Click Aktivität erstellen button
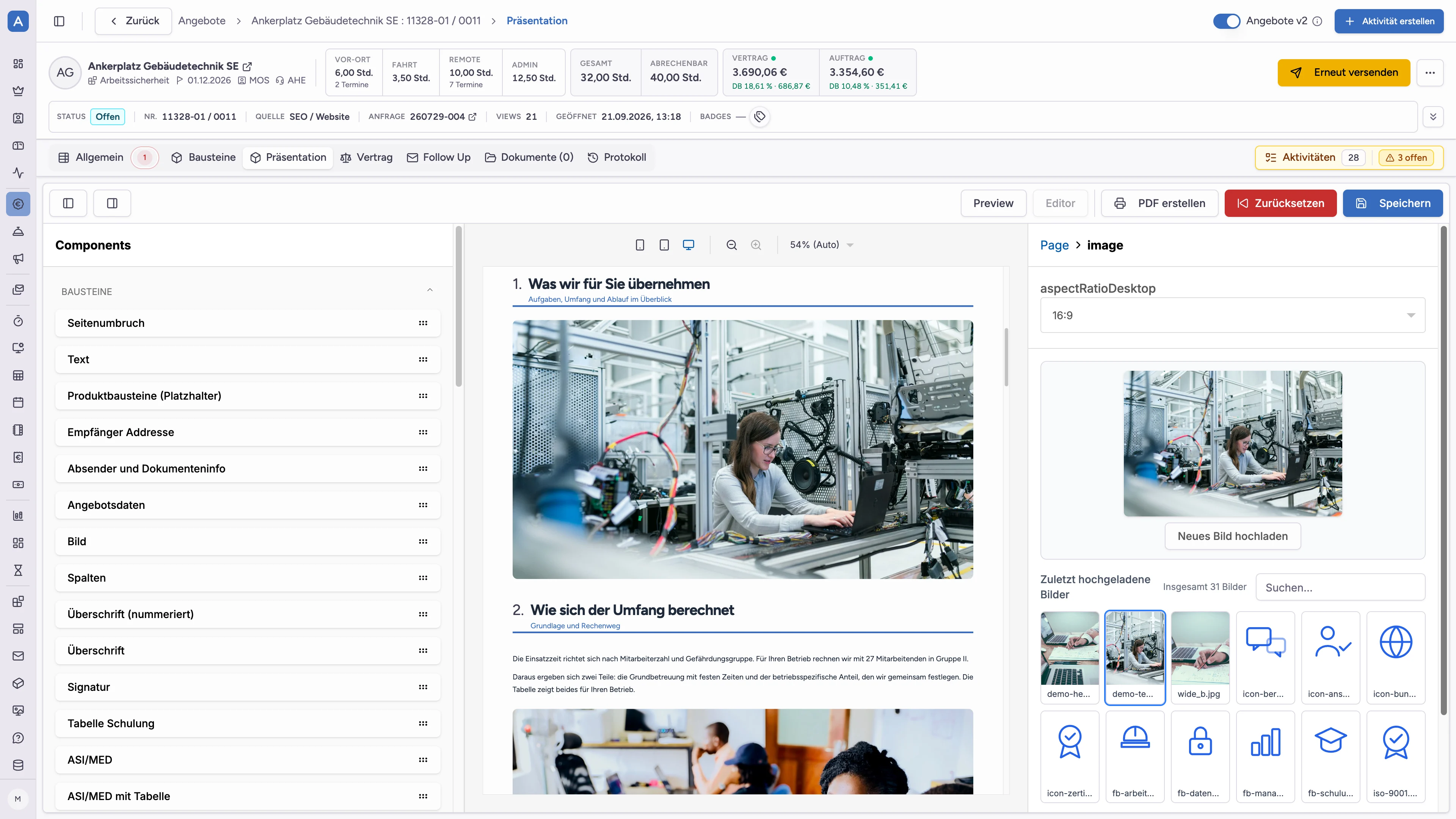 tap(1389, 21)
